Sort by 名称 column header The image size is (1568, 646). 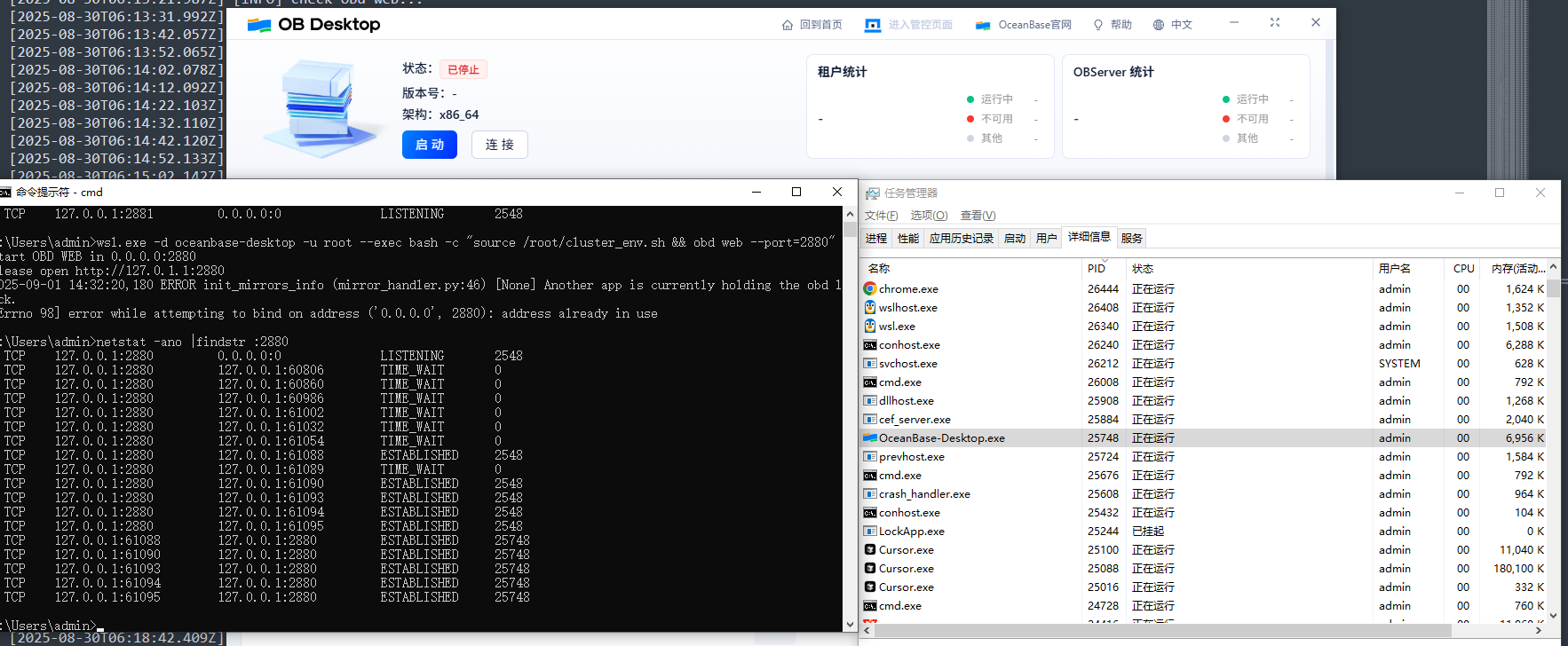pos(879,268)
